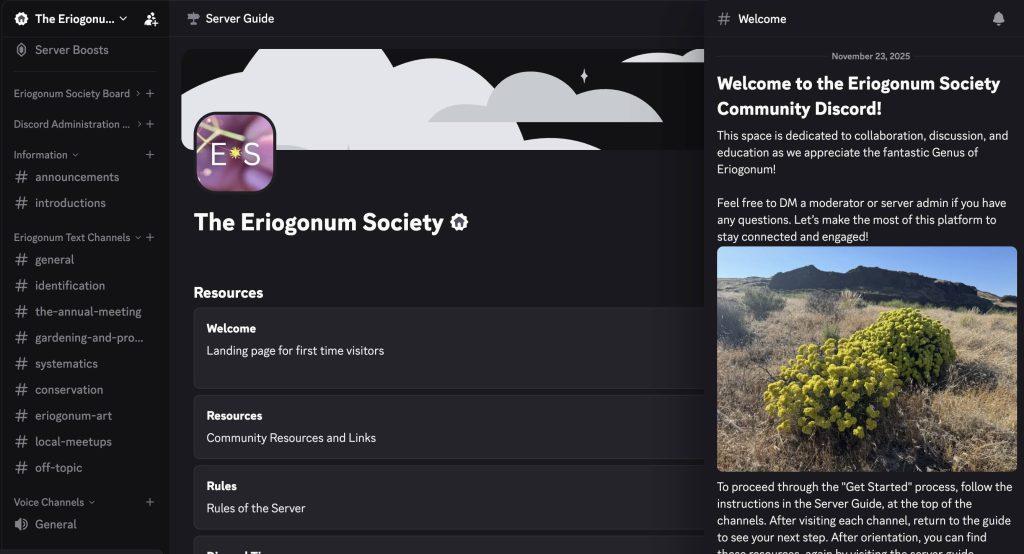This screenshot has width=1024, height=554.
Task: View the yellow Eriogonum plant photo
Action: pyautogui.click(x=867, y=359)
